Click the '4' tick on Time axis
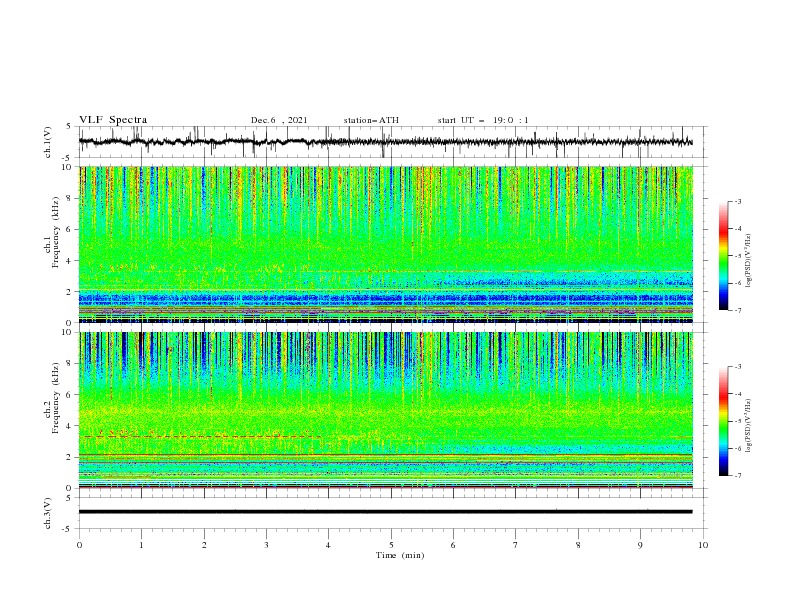 [328, 545]
